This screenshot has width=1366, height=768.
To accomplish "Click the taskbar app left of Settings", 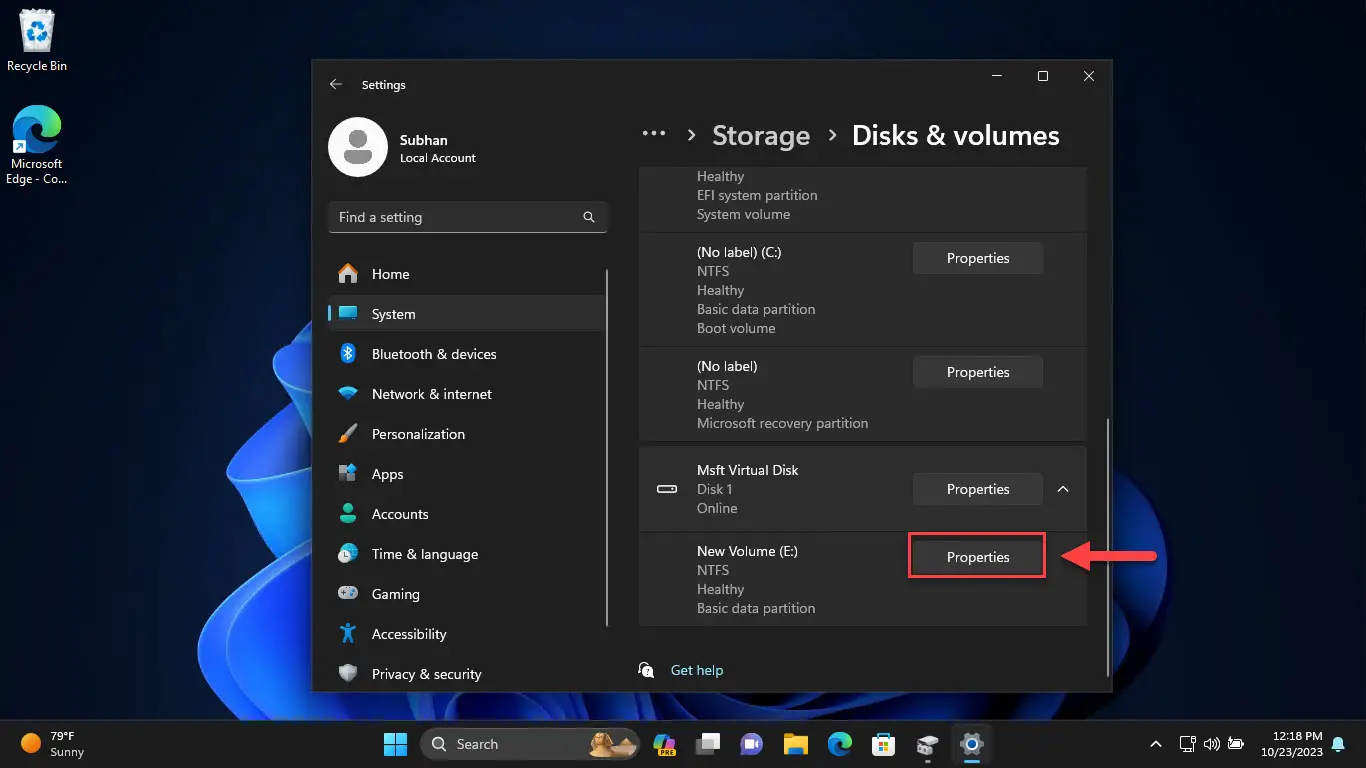I will pos(927,744).
